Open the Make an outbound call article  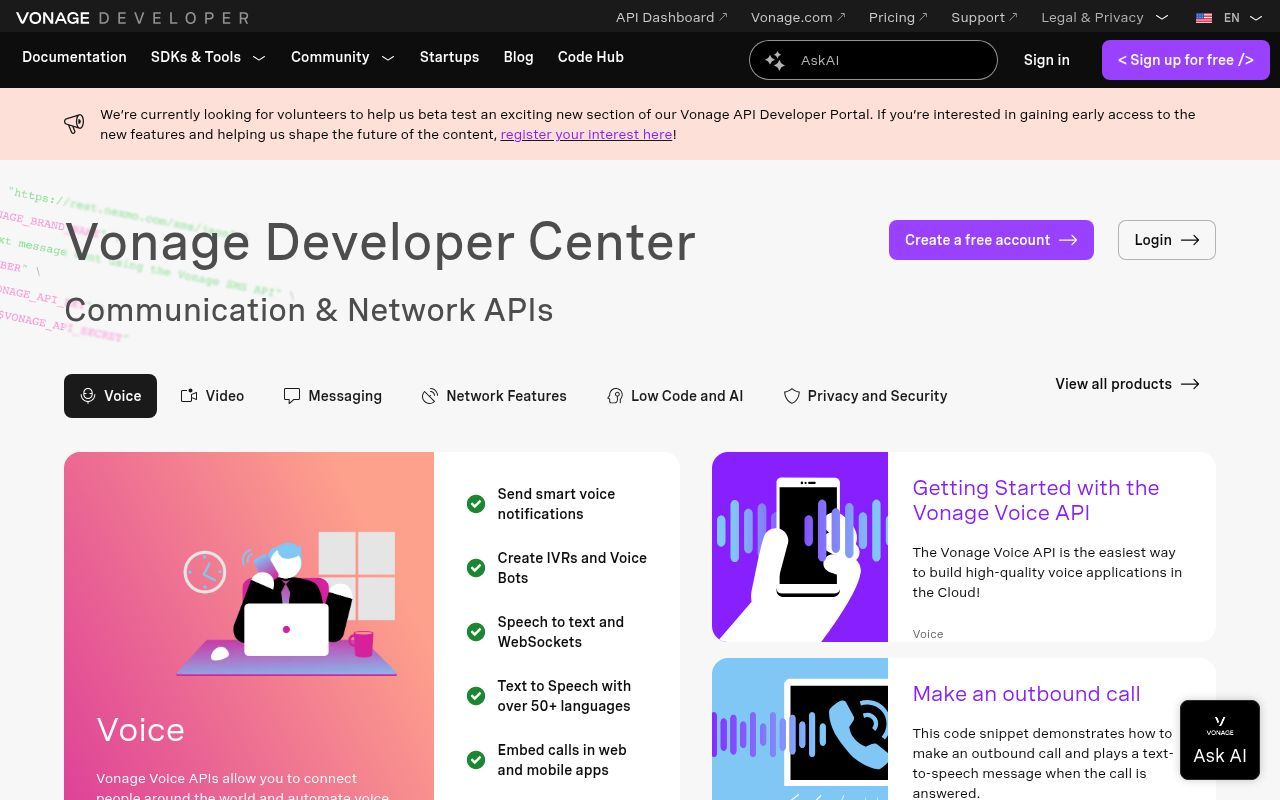1026,694
